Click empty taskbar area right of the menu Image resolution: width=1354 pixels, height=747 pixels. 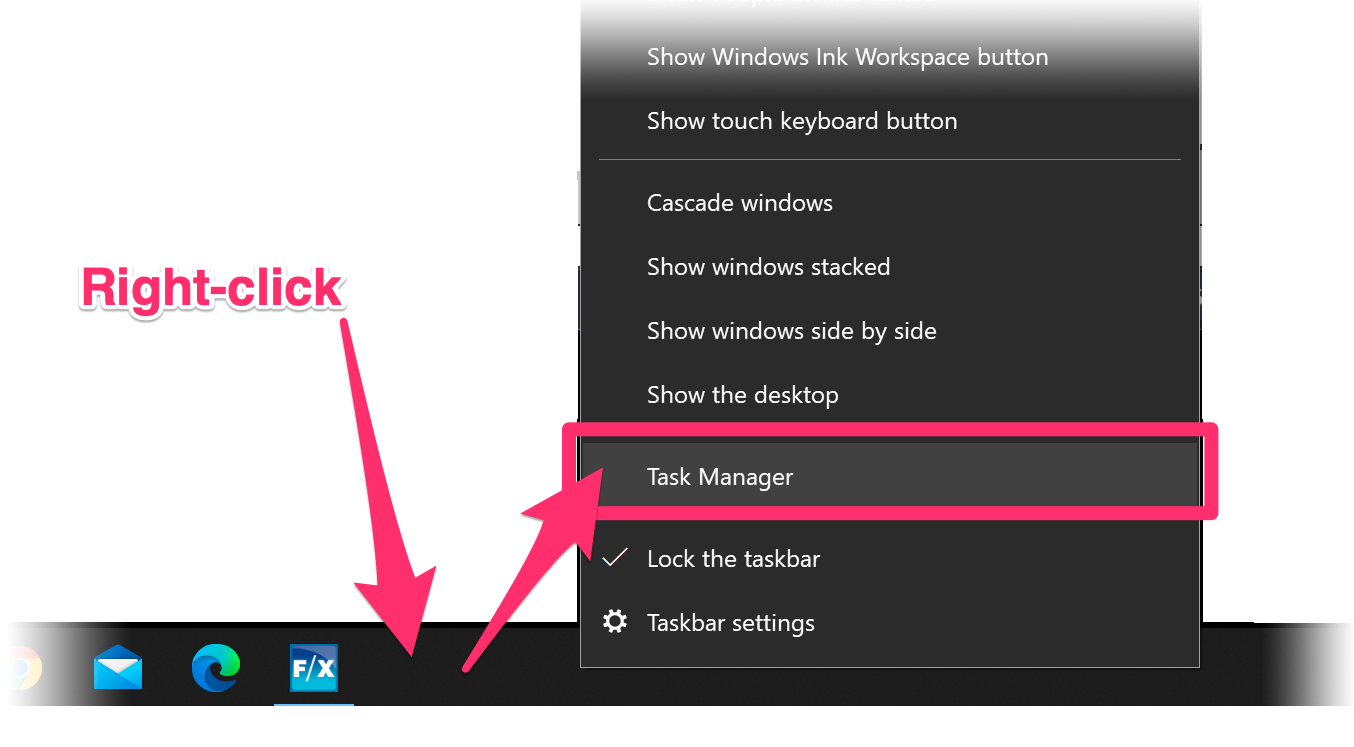point(1270,665)
